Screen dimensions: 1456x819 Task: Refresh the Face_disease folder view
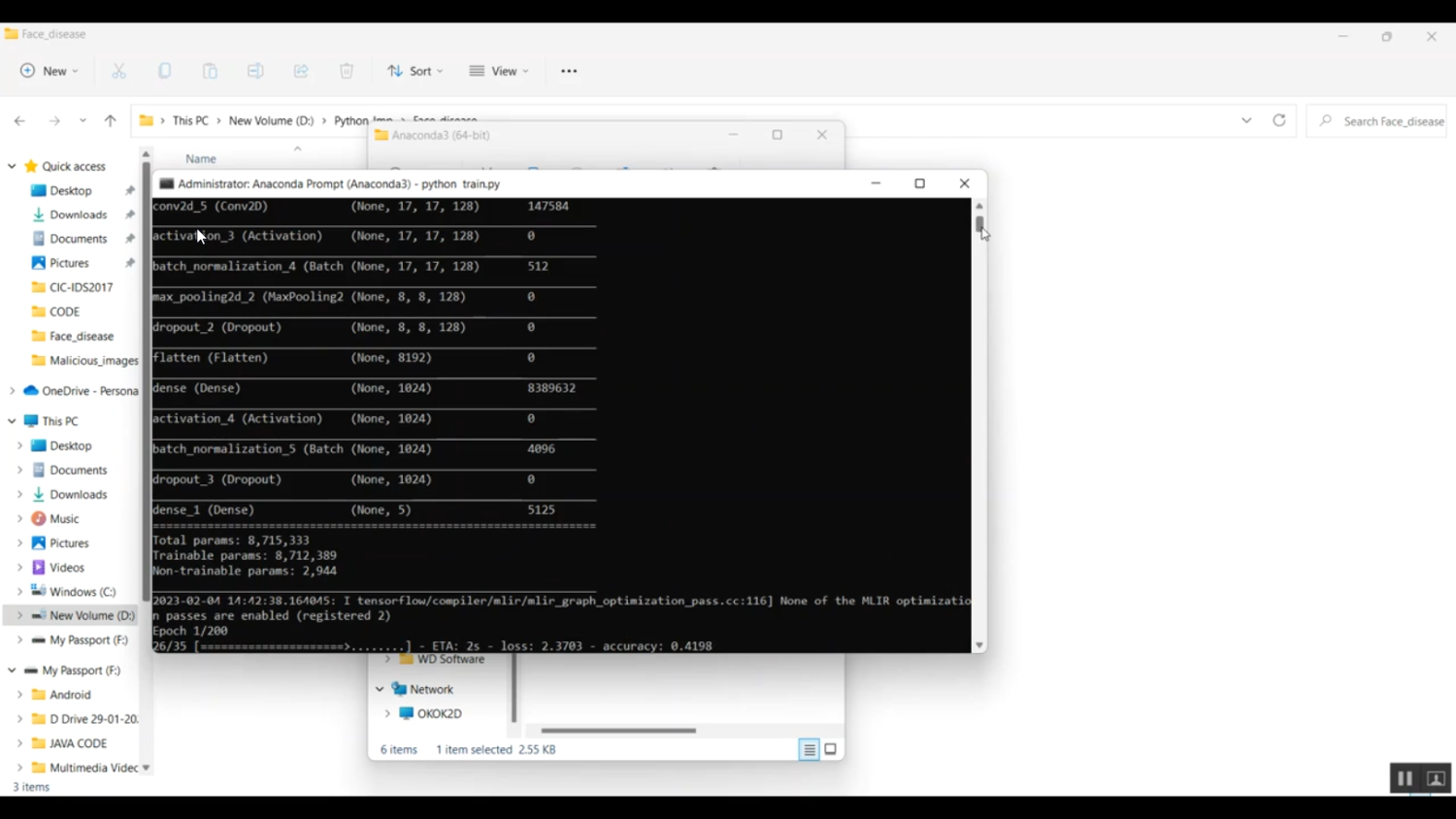pos(1279,120)
